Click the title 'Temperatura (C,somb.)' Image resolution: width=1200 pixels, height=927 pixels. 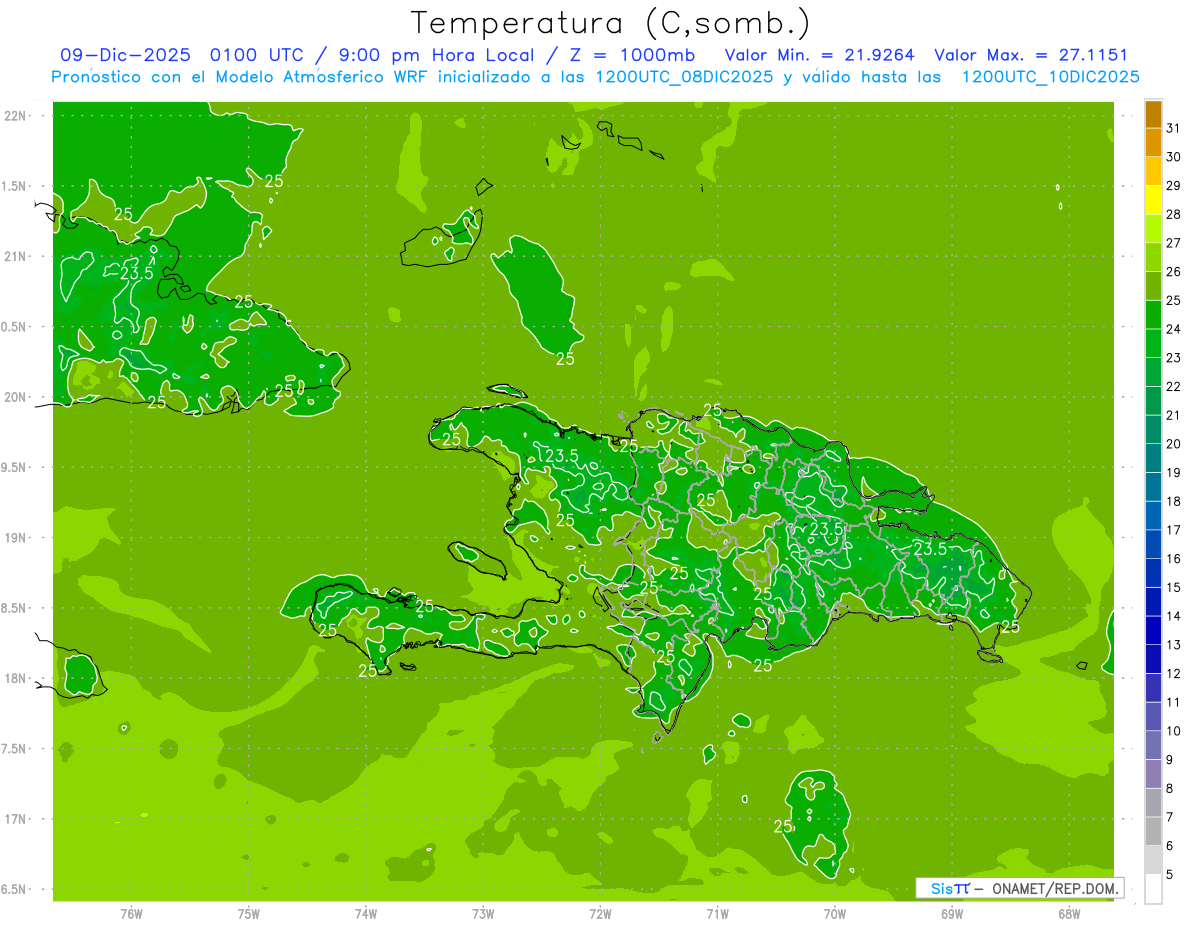611,24
